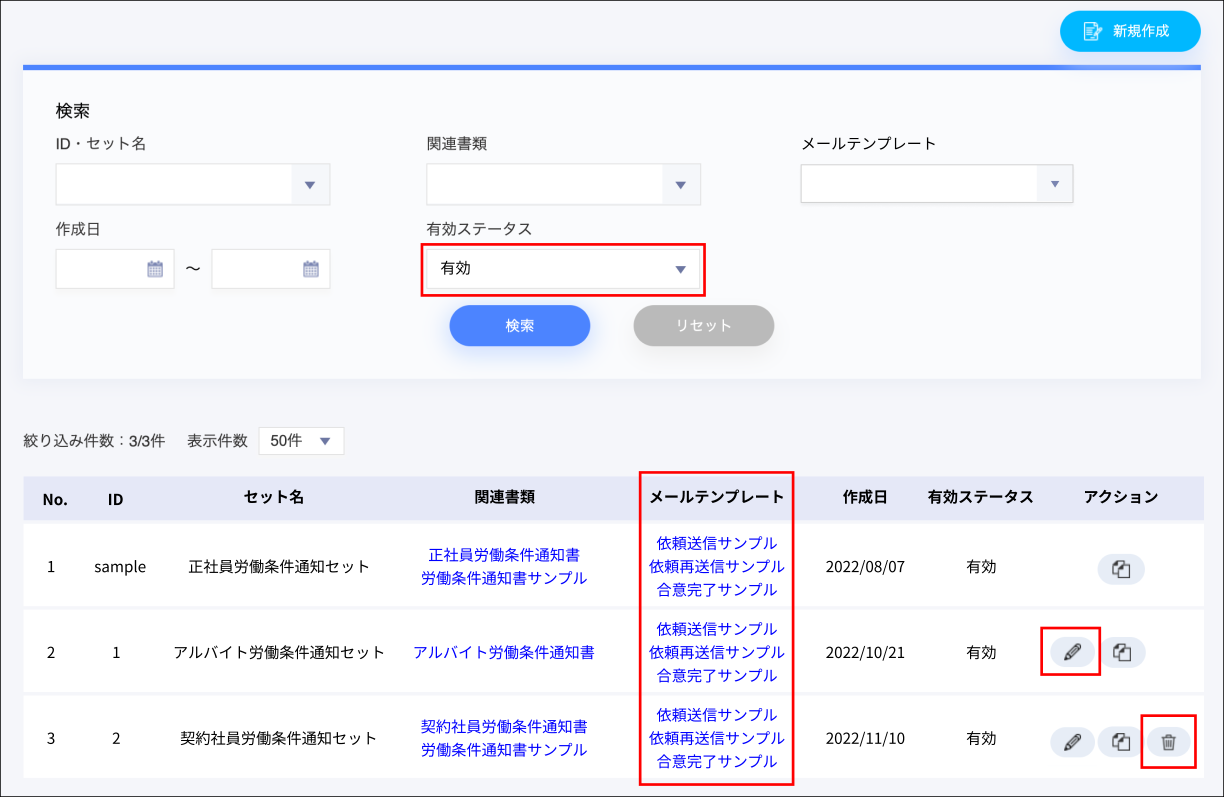Edit the 契約社員労働条件通知セット row
The image size is (1224, 797).
point(1072,742)
